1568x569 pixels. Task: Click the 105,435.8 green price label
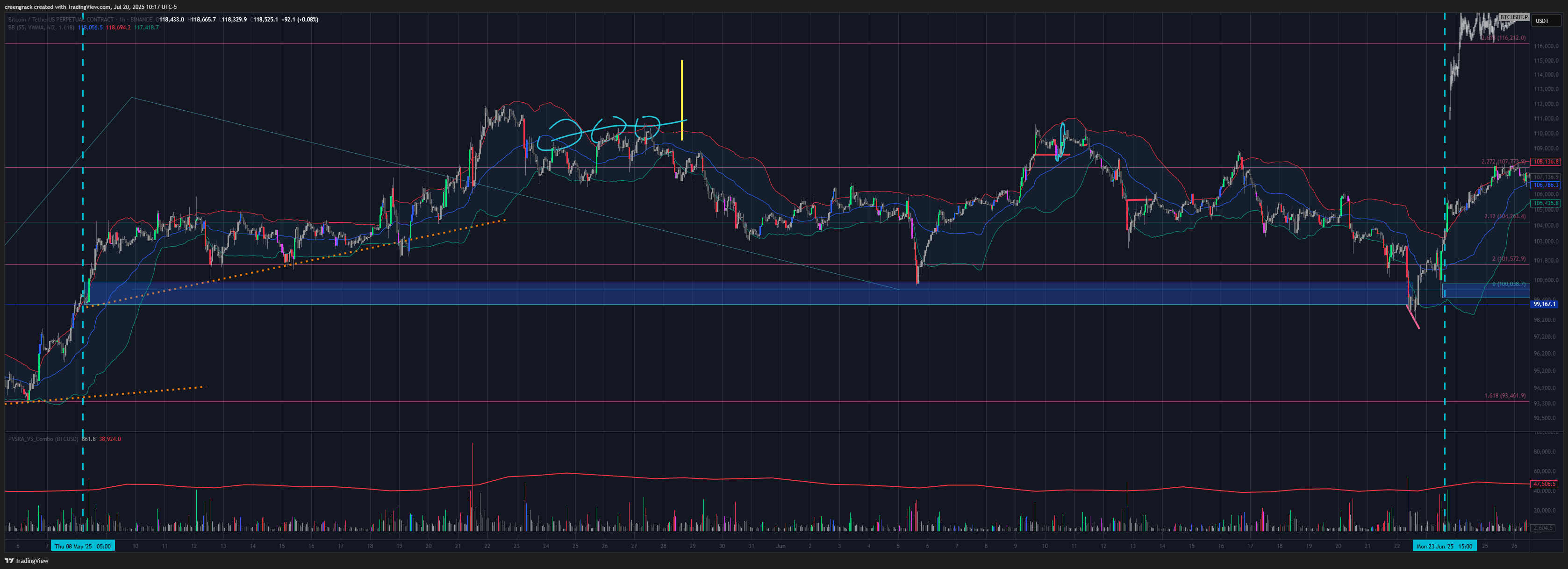coord(1546,203)
